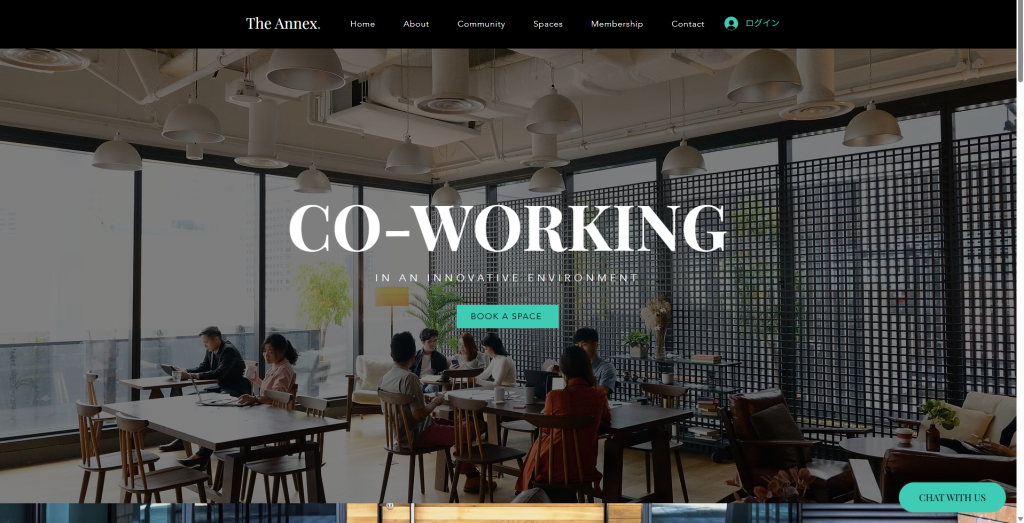Click the ログイン login text link
The width and height of the screenshot is (1024, 523).
coord(762,24)
